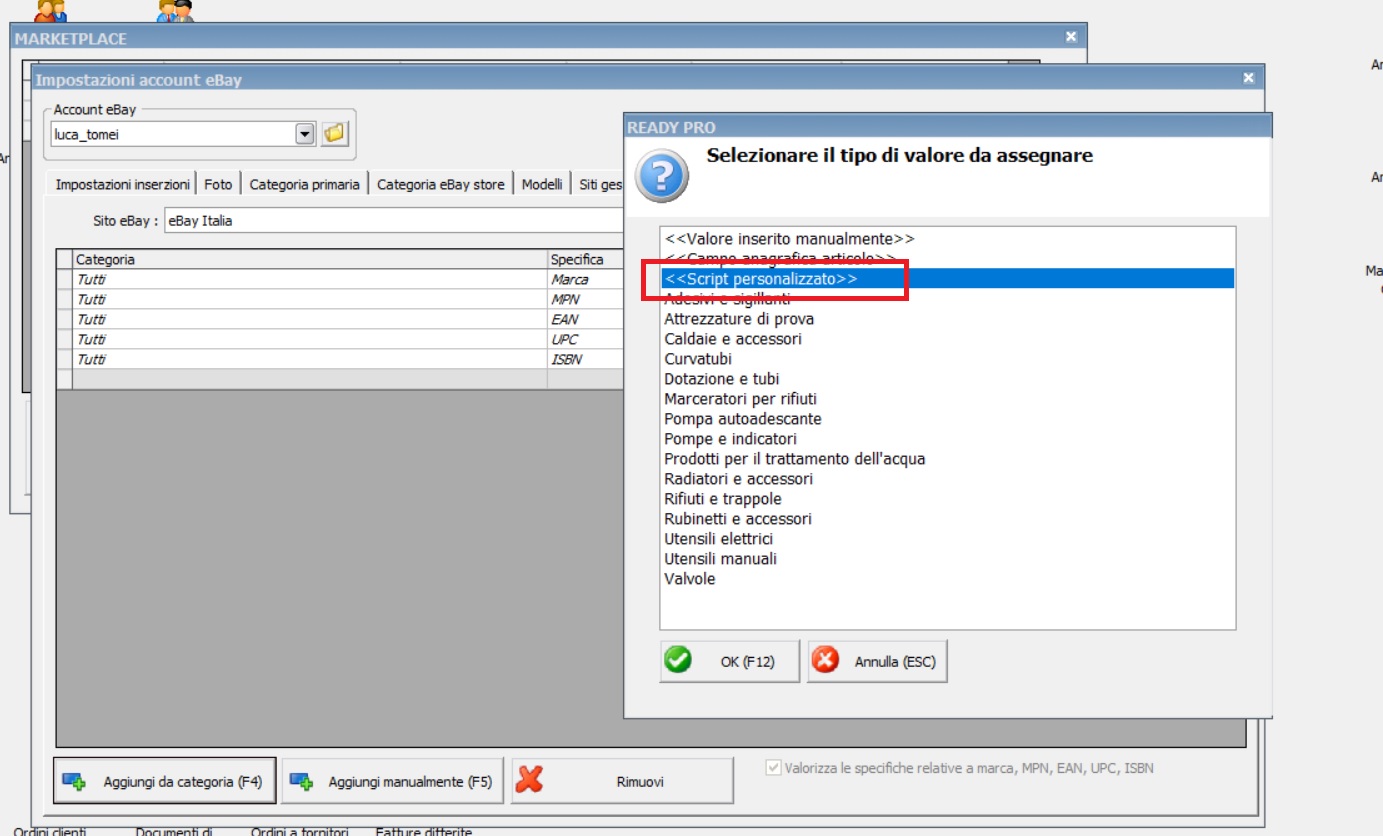This screenshot has height=836, width=1383.
Task: Select Pompe e indicatori
Action: point(947,439)
